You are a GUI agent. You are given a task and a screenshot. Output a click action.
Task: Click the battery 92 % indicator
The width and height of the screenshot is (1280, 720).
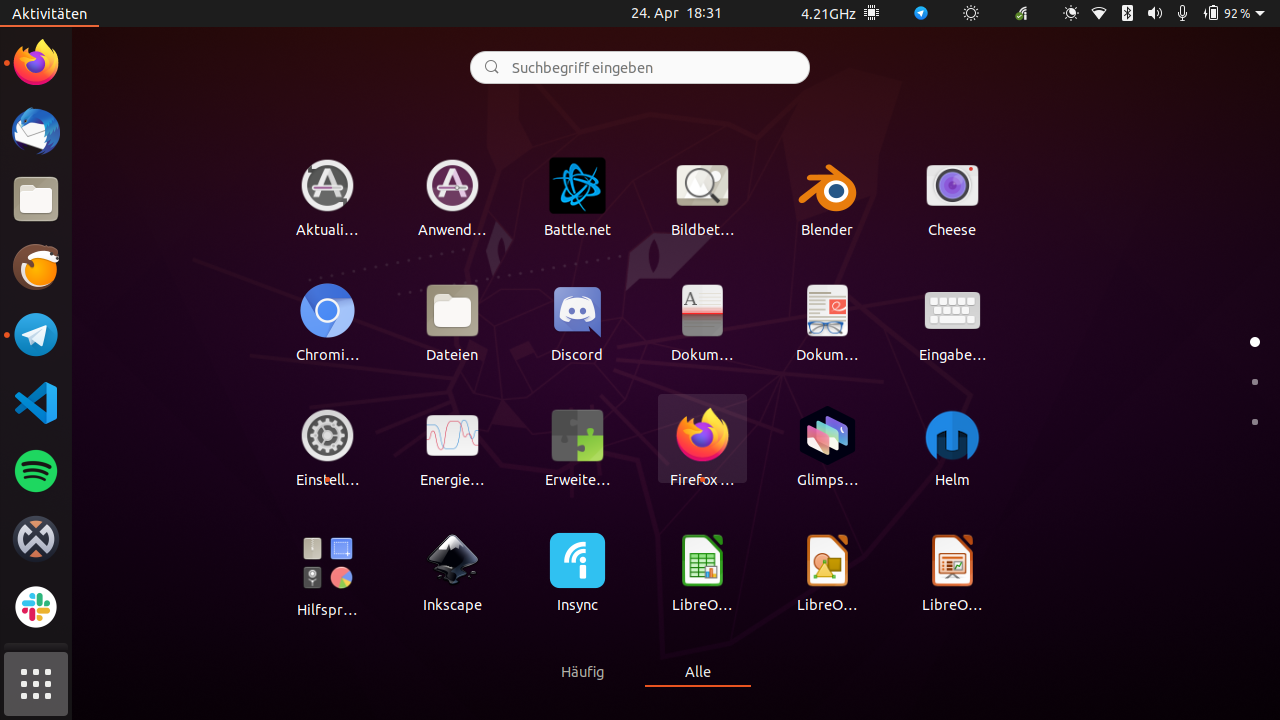tap(1228, 13)
